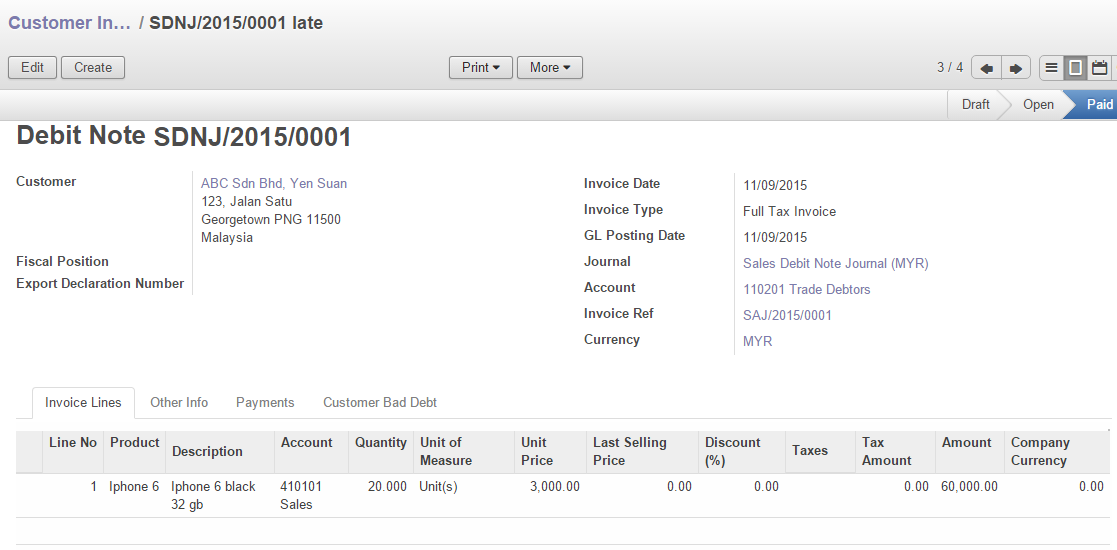The height and width of the screenshot is (550, 1117).
Task: Switch to the Other Info tab
Action: [179, 403]
